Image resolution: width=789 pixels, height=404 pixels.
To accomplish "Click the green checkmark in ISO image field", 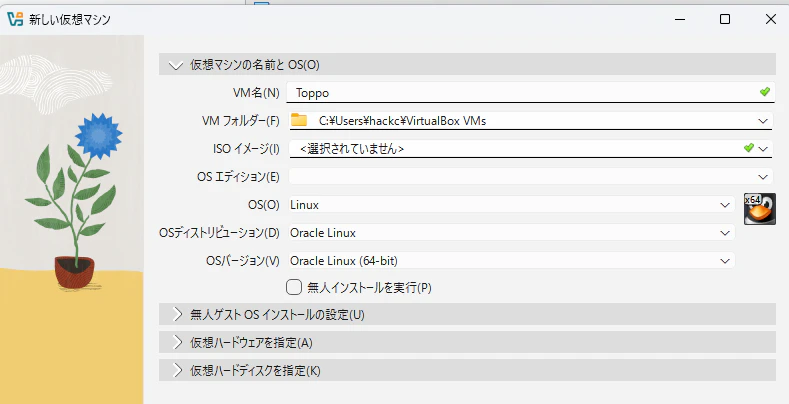I will (x=749, y=147).
